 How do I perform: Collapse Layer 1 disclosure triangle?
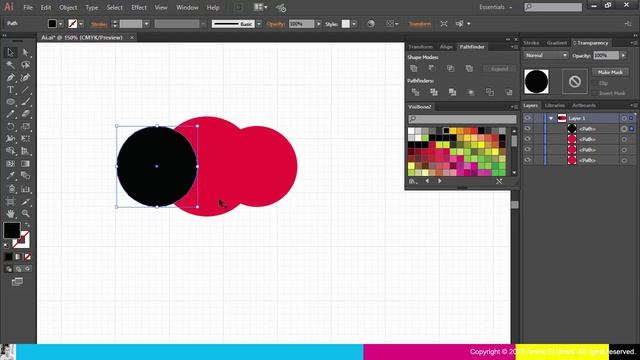coord(551,118)
